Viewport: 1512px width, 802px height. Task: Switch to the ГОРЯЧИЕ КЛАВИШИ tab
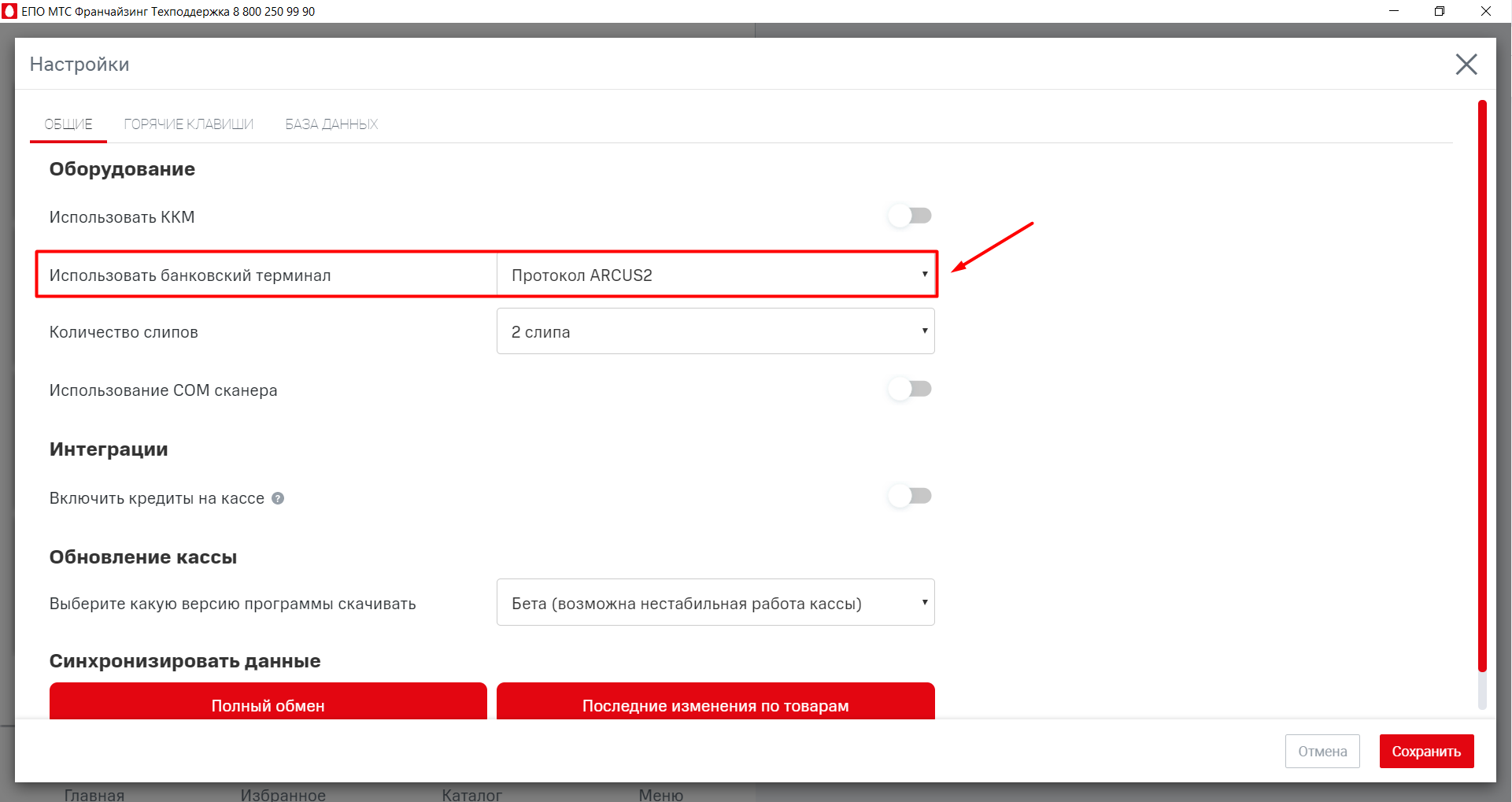[189, 124]
